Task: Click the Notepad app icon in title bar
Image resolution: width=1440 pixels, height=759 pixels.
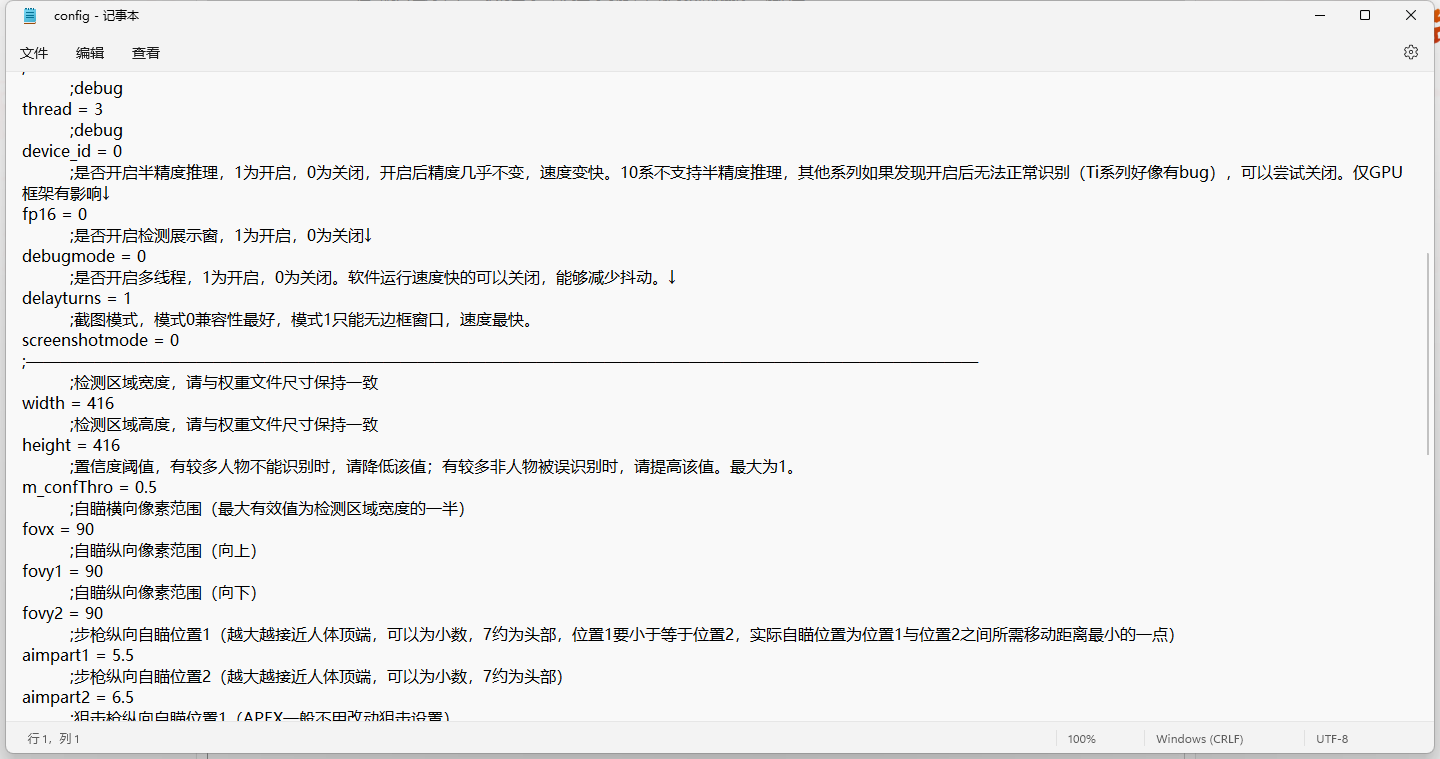Action: click(x=30, y=16)
